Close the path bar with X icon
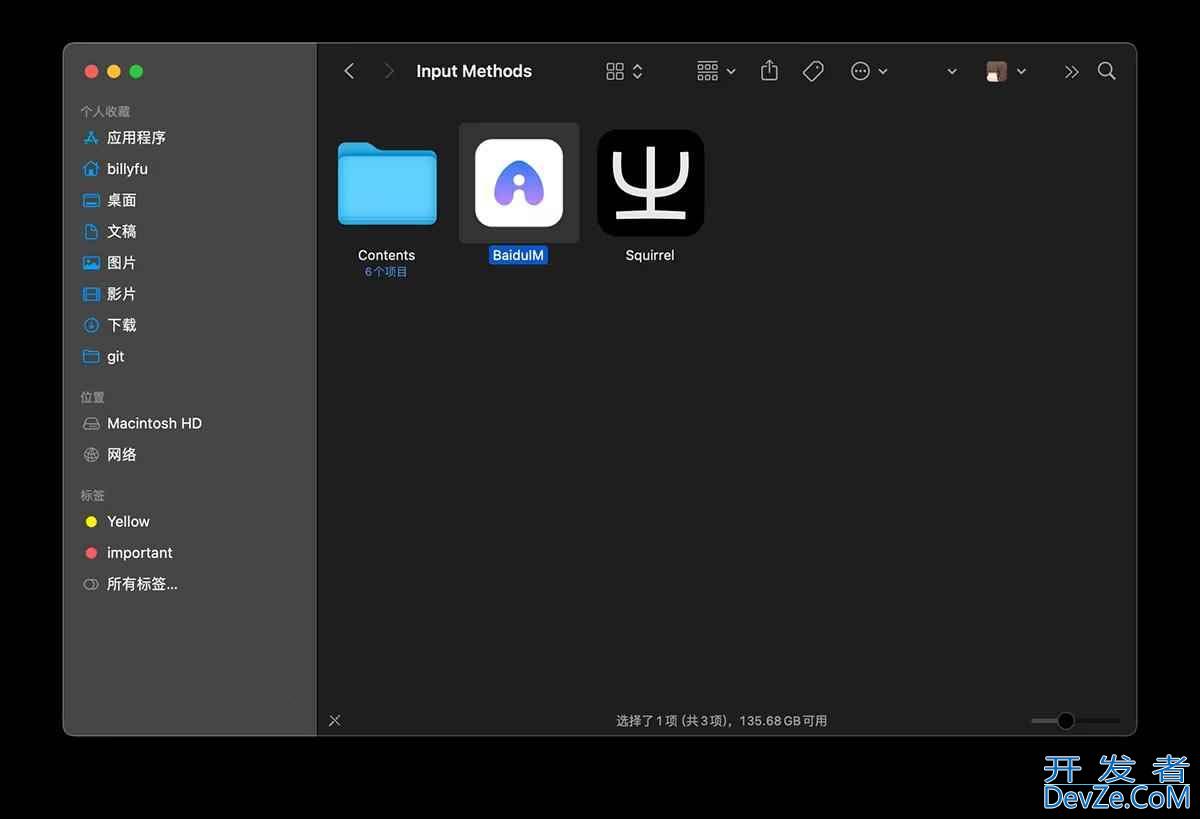 (x=334, y=720)
